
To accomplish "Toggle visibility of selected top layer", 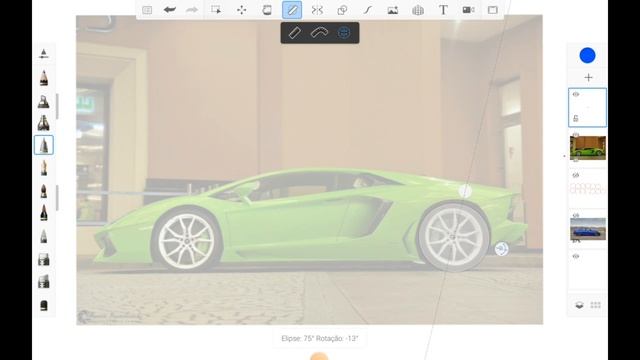I will [576, 94].
